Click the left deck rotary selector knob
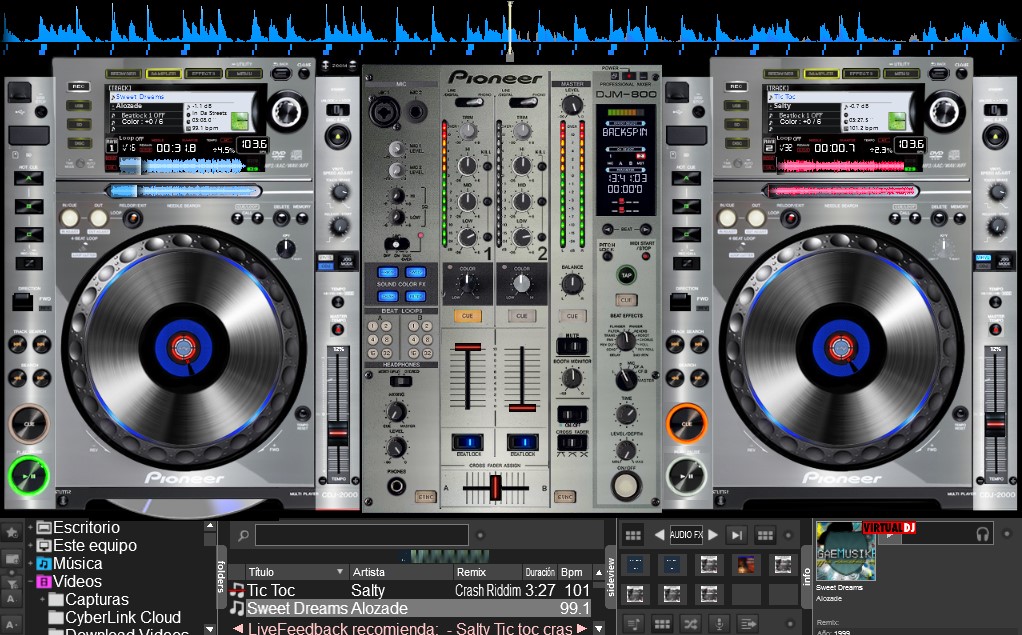Viewport: 1022px width, 635px height. click(287, 111)
